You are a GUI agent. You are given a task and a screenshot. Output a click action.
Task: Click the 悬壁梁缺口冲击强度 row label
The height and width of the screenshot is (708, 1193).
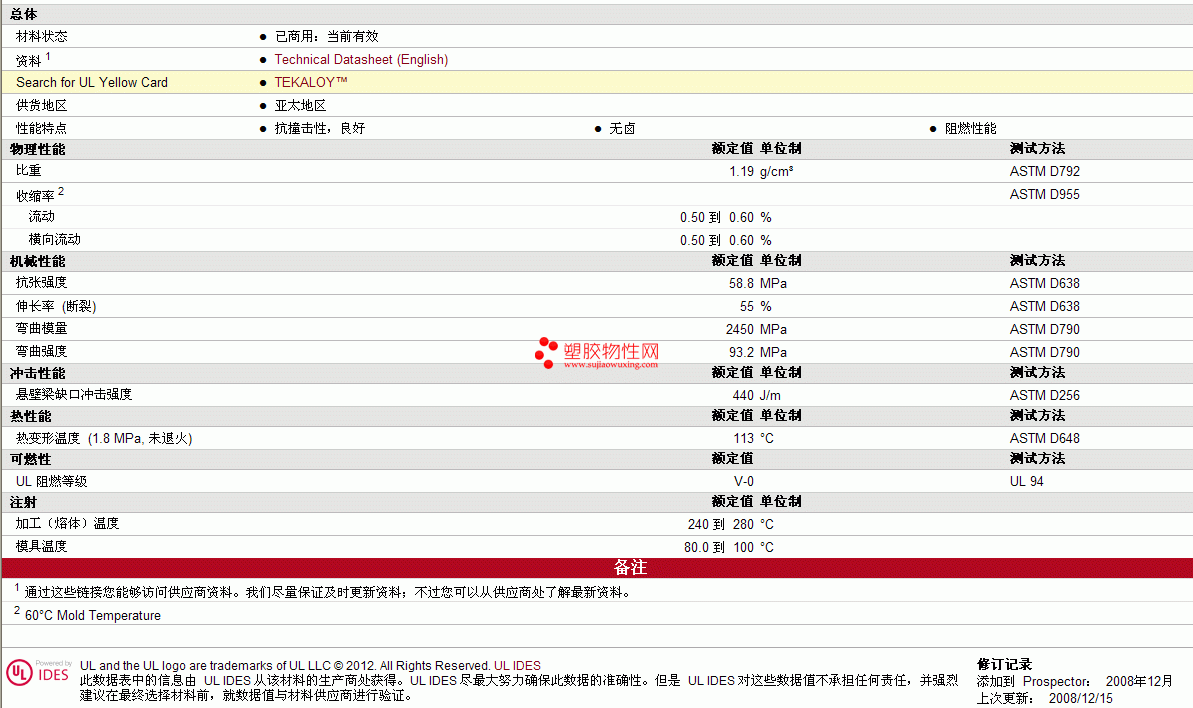coord(74,395)
